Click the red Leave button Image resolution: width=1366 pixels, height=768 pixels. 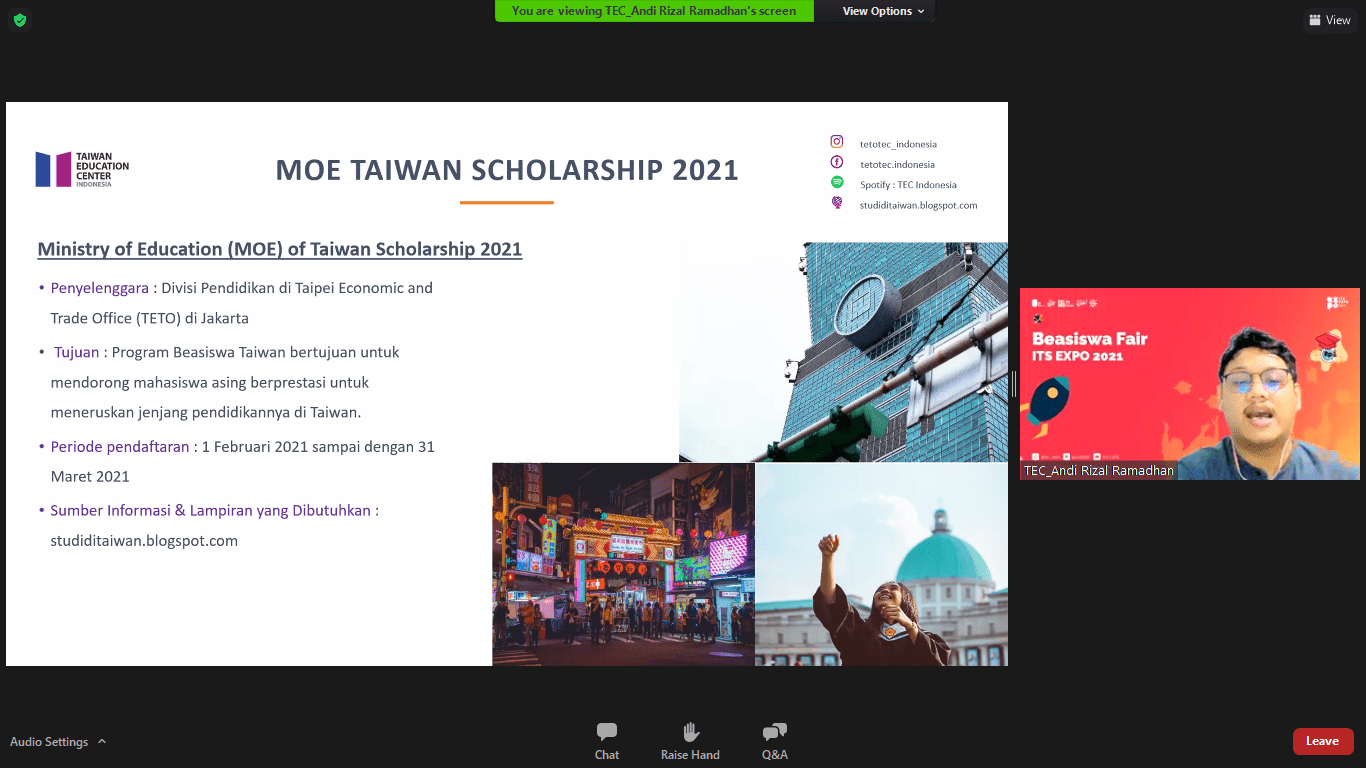(1322, 741)
